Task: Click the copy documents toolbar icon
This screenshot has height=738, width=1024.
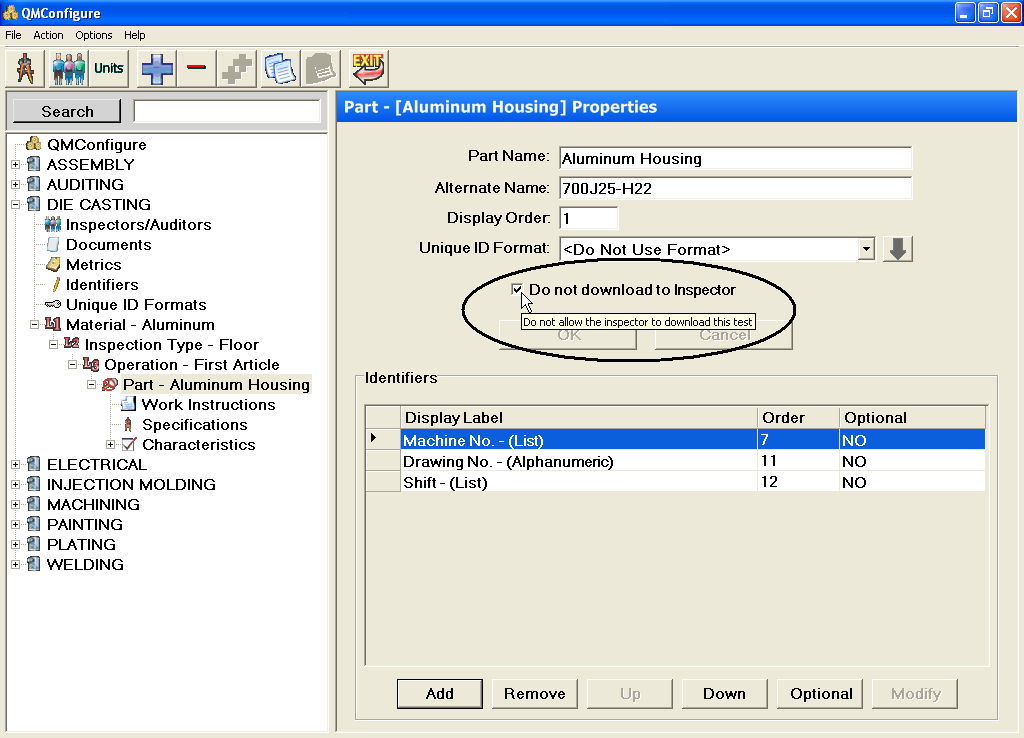Action: [x=281, y=69]
